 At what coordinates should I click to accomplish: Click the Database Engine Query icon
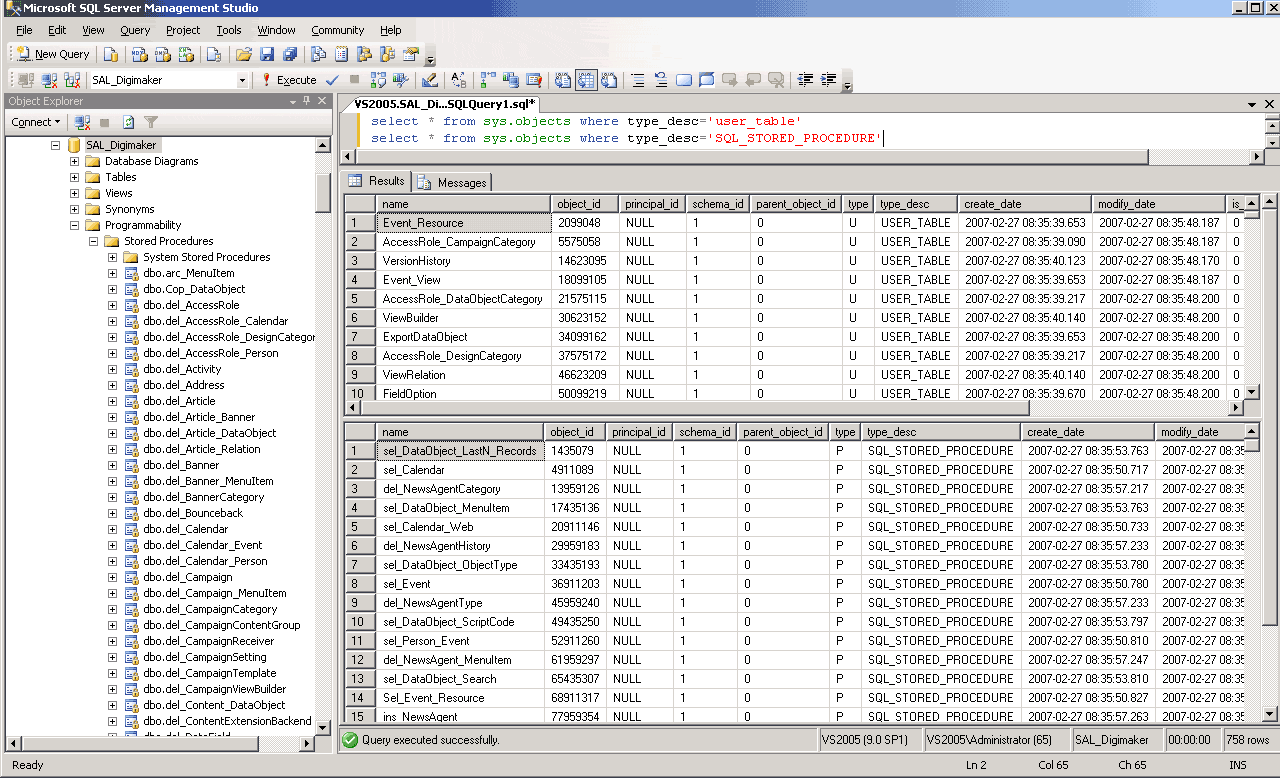111,54
